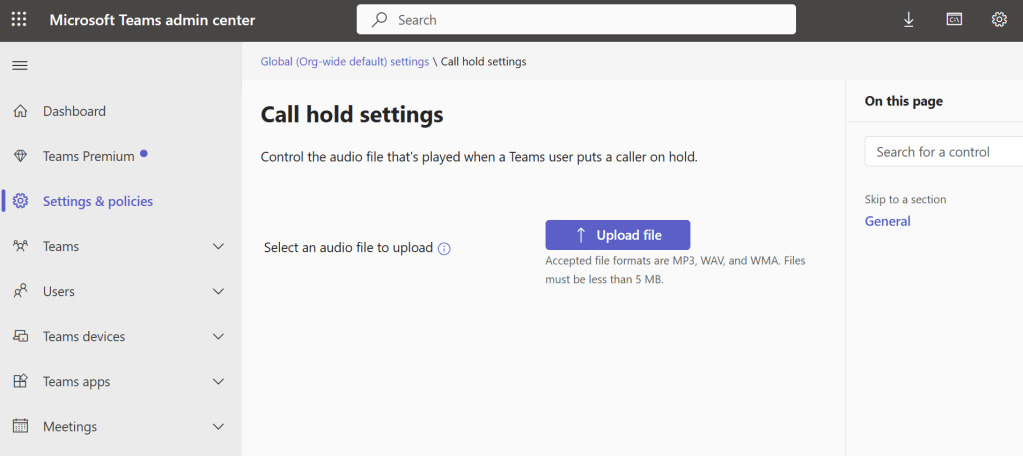
Task: Click the Upload file button
Action: 617,235
